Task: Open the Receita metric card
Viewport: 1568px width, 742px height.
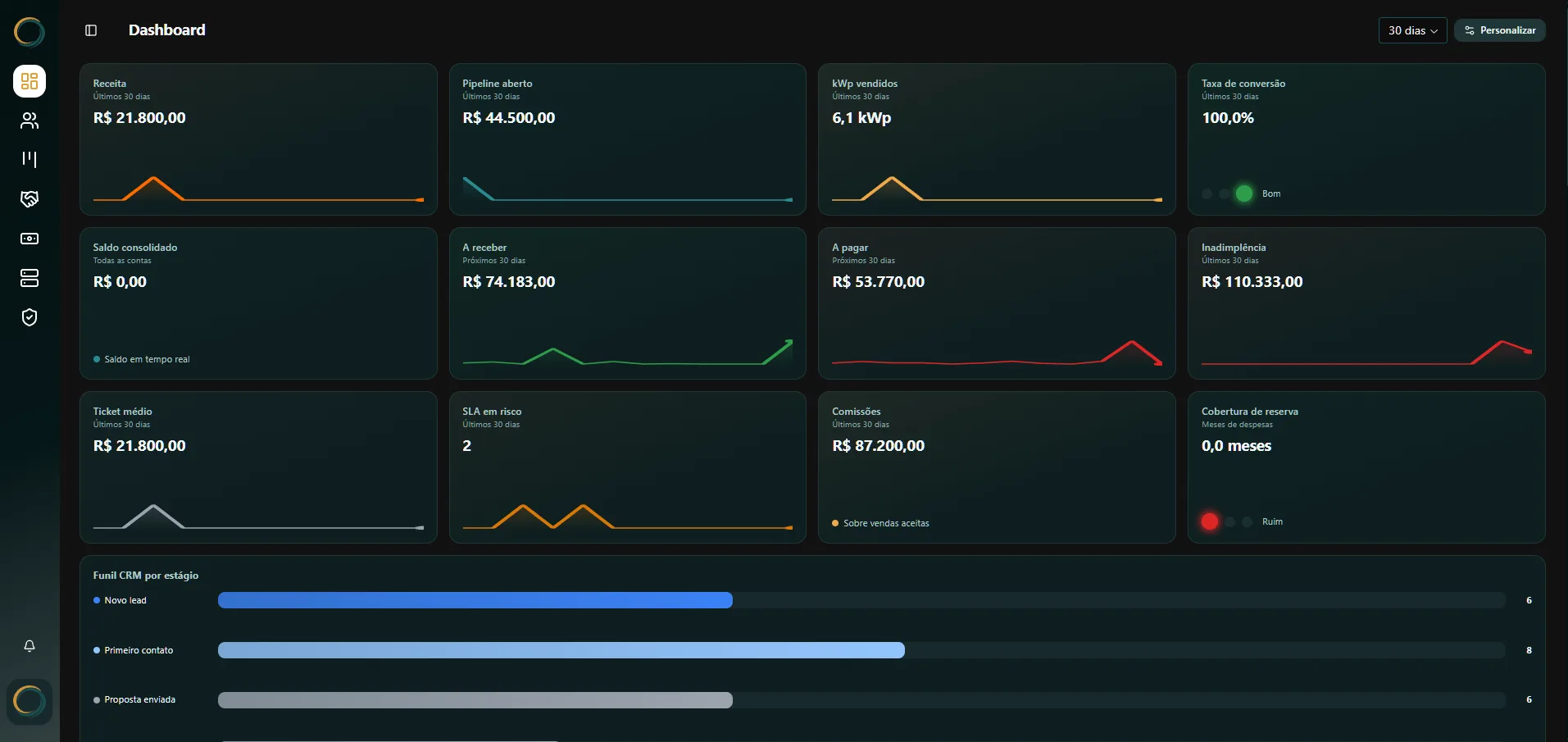Action: 258,139
